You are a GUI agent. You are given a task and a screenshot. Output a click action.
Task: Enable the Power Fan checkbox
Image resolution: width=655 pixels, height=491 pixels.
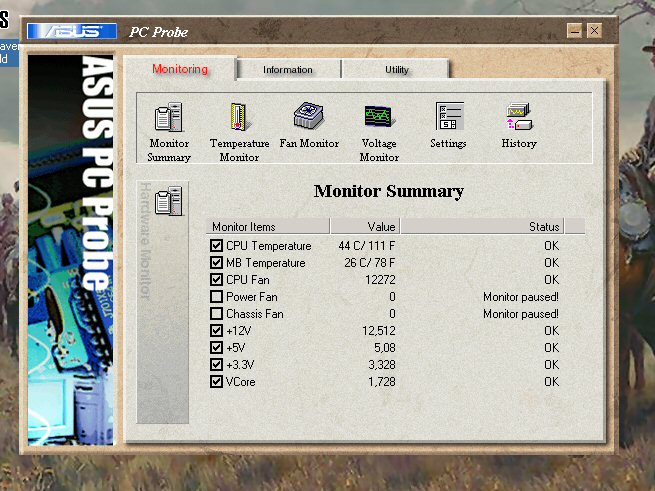tap(216, 297)
